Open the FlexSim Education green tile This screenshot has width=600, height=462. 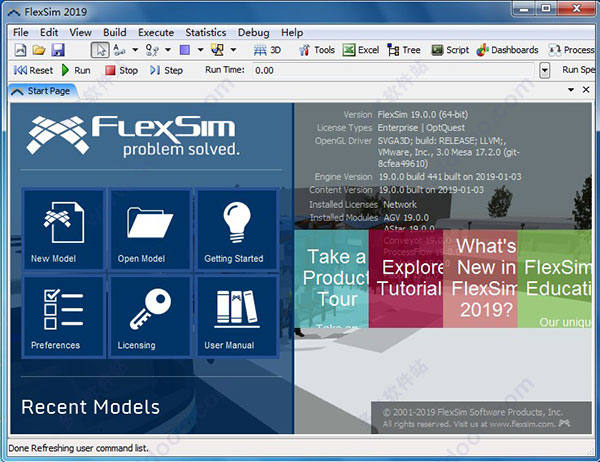[554, 279]
